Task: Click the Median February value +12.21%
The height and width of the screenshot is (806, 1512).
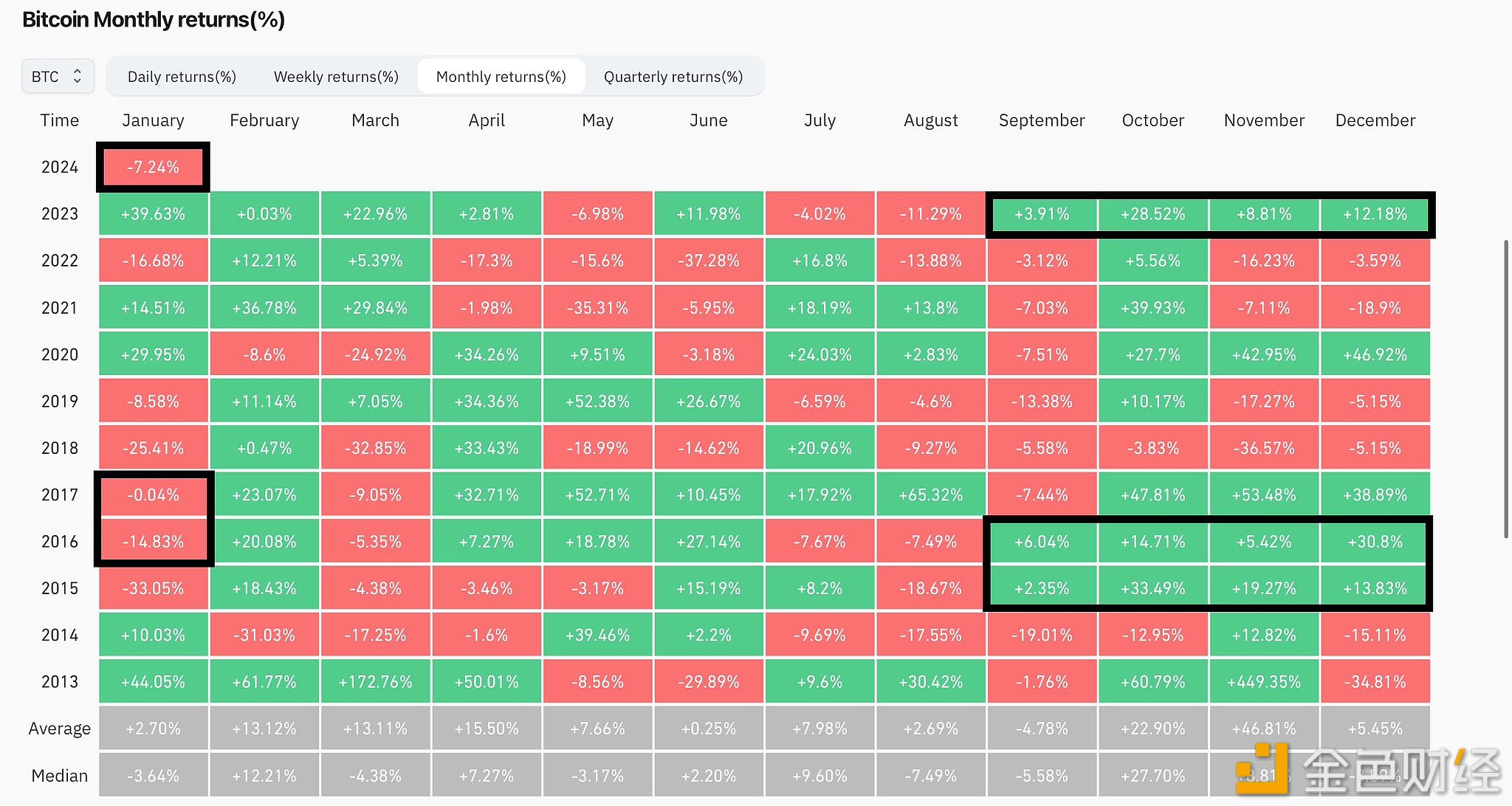Action: (264, 776)
